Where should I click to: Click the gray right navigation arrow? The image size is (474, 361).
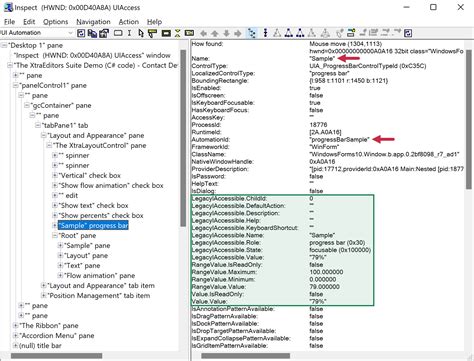click(x=238, y=33)
